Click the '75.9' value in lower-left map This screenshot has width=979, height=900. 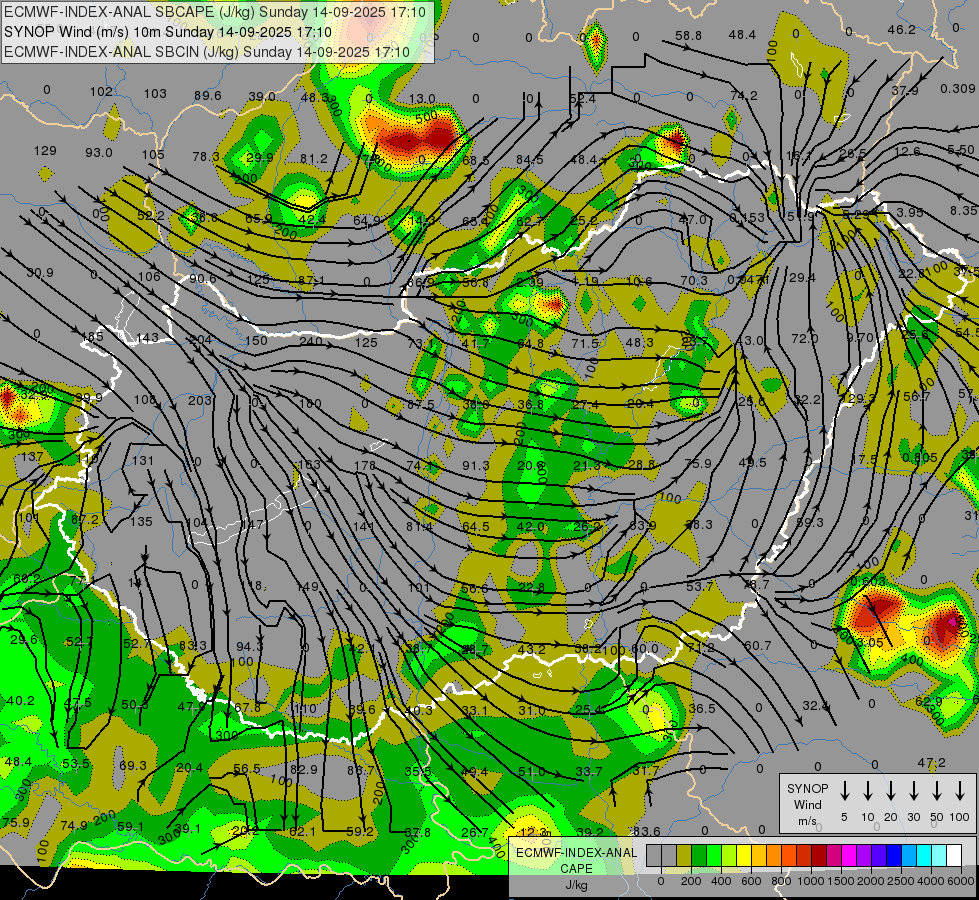point(16,823)
